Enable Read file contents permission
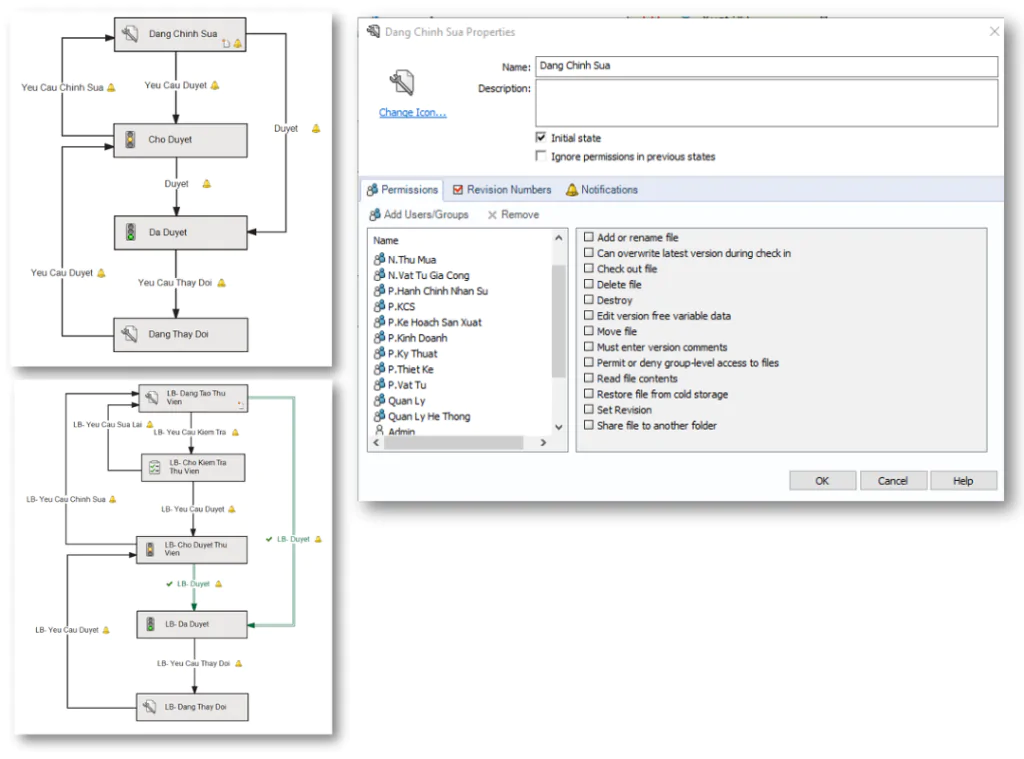 pyautogui.click(x=589, y=378)
